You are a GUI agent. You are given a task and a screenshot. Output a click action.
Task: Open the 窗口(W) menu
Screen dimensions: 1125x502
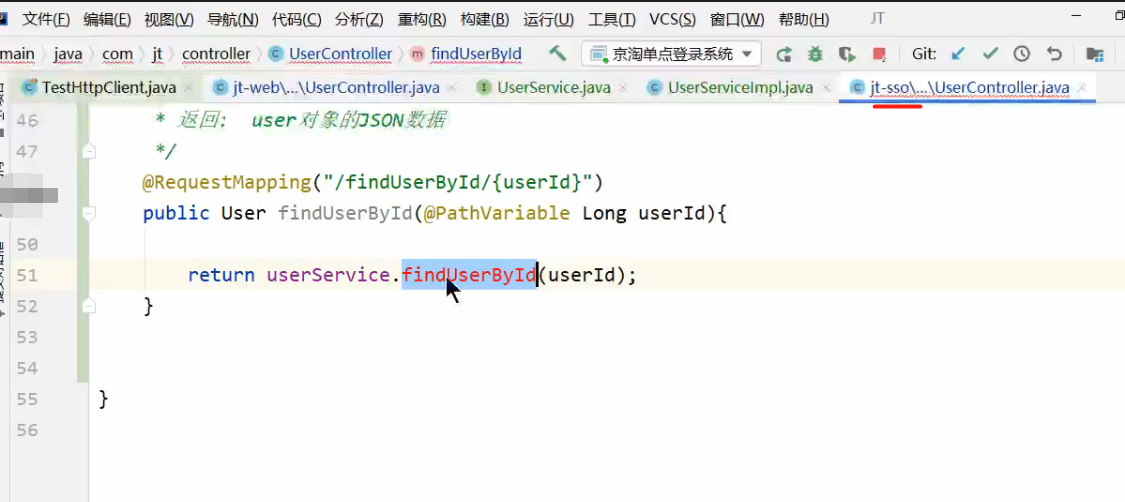737,19
